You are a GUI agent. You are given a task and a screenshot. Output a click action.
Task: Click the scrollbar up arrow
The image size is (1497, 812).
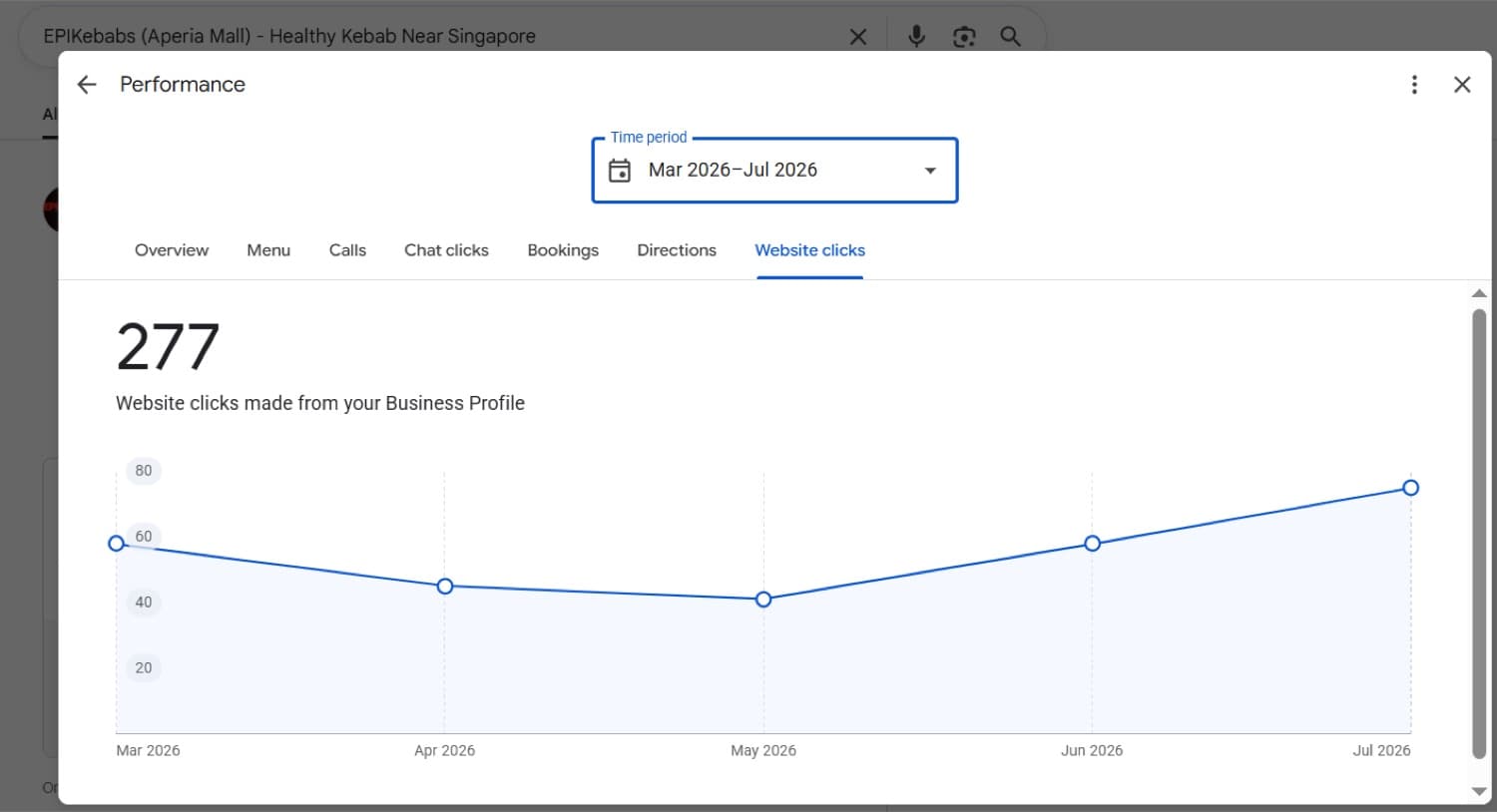1479,293
